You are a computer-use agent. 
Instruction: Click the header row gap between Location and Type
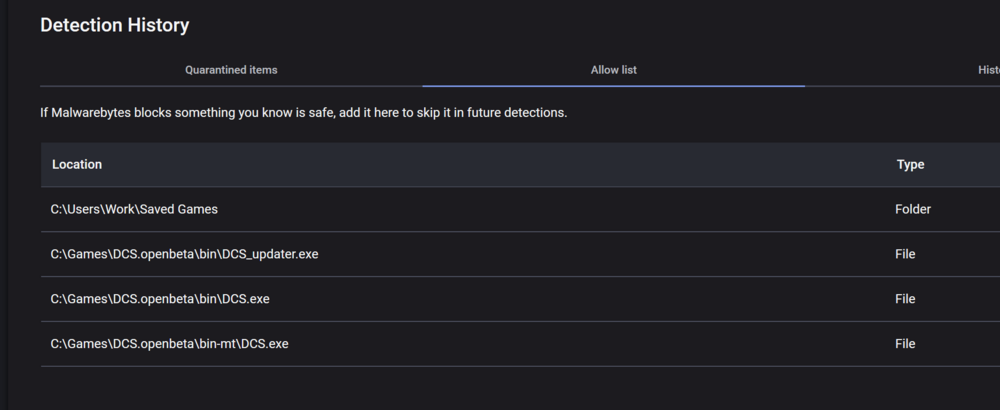click(500, 164)
